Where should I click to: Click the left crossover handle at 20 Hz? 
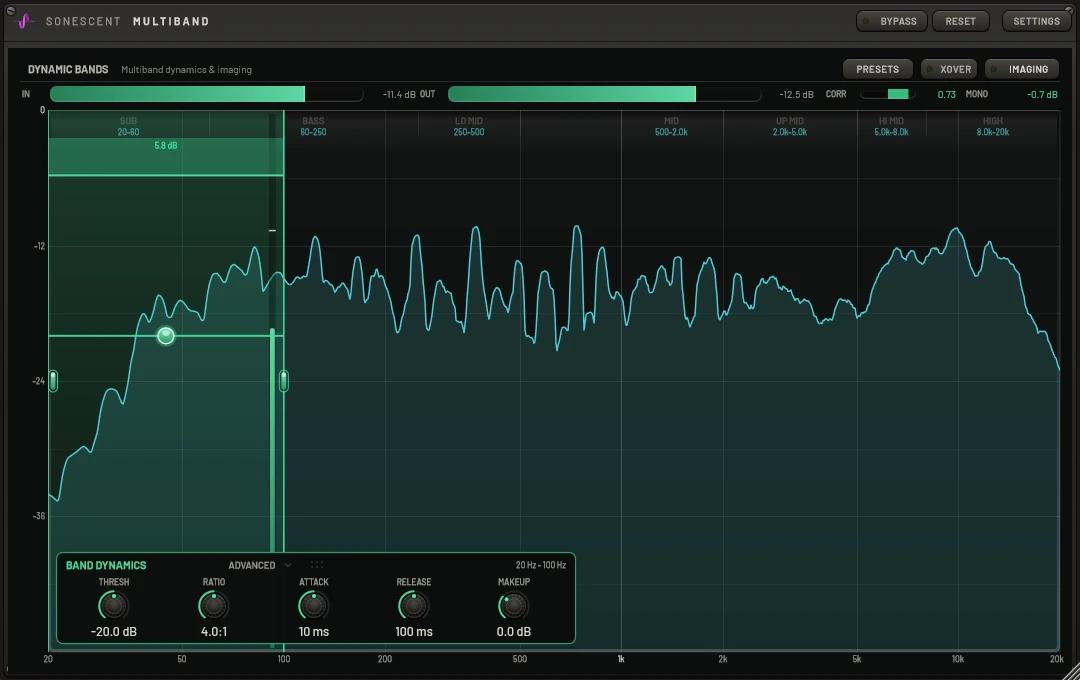(53, 380)
